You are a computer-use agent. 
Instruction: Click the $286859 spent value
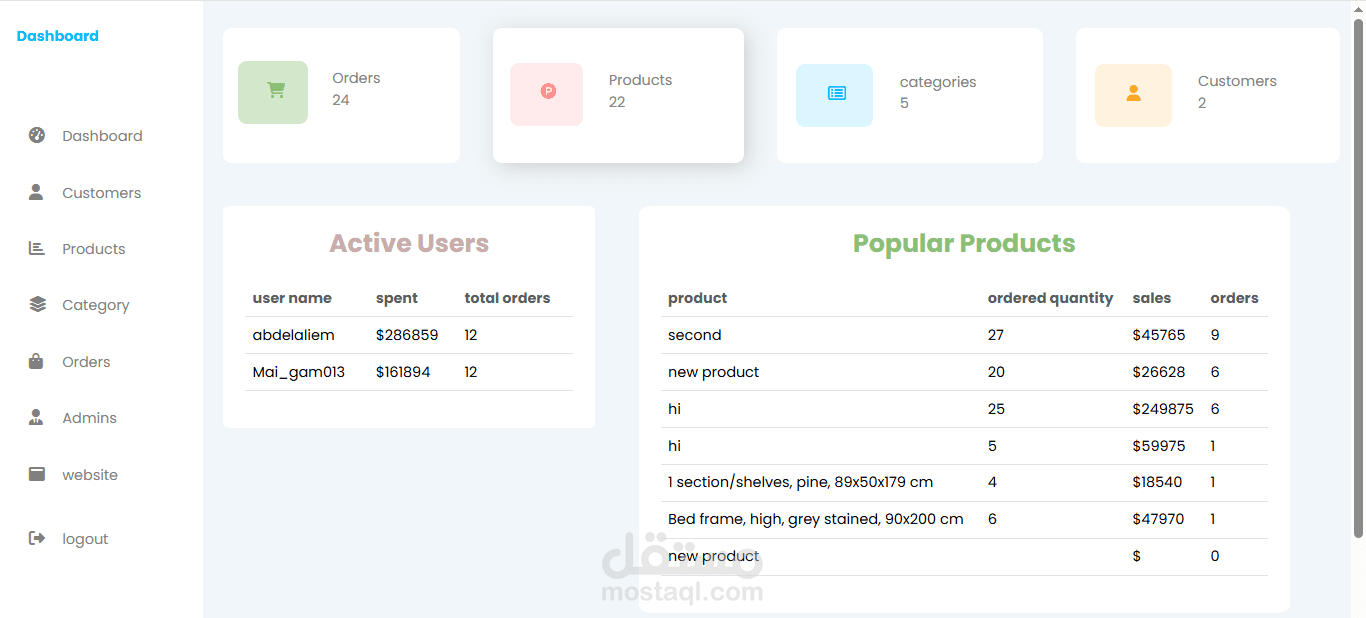point(407,335)
